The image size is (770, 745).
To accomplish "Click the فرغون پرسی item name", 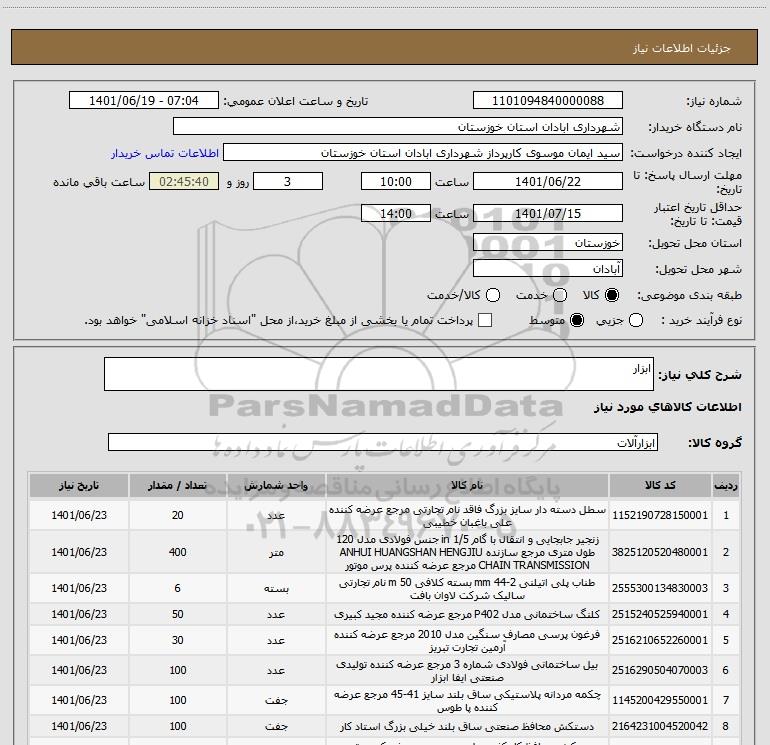I will pyautogui.click(x=467, y=640).
